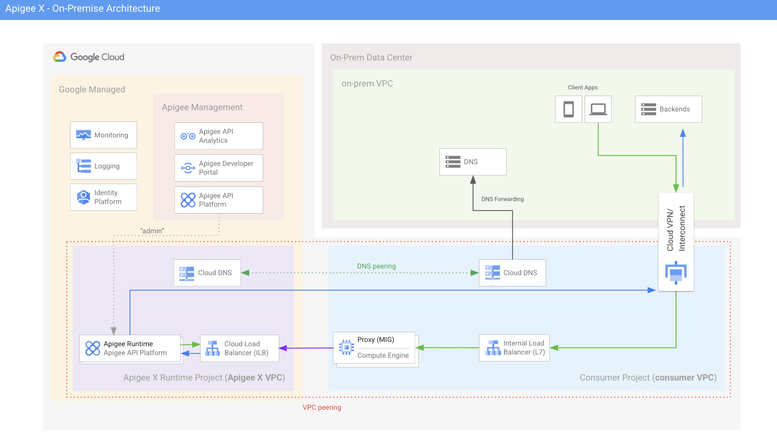Select the on-prem VPC heading

(367, 84)
